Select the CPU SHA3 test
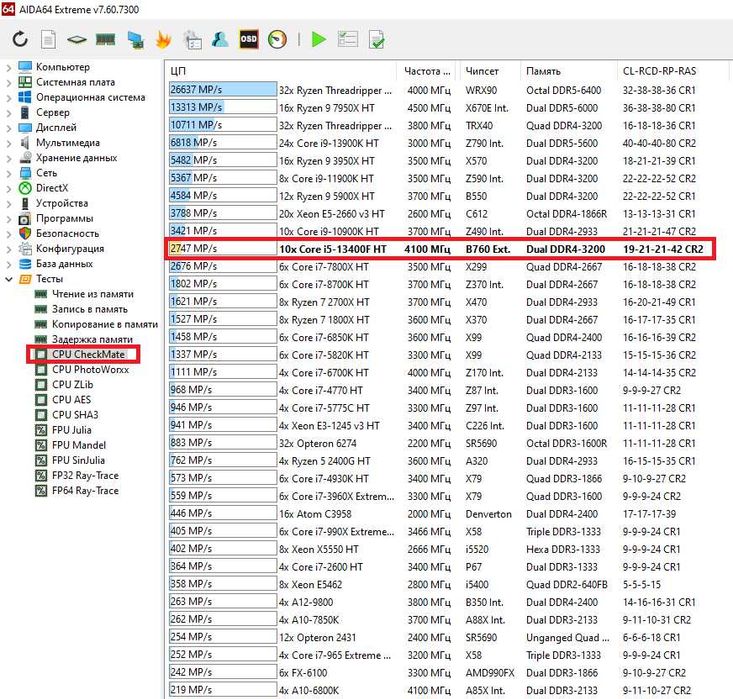The image size is (733, 699). [75, 415]
